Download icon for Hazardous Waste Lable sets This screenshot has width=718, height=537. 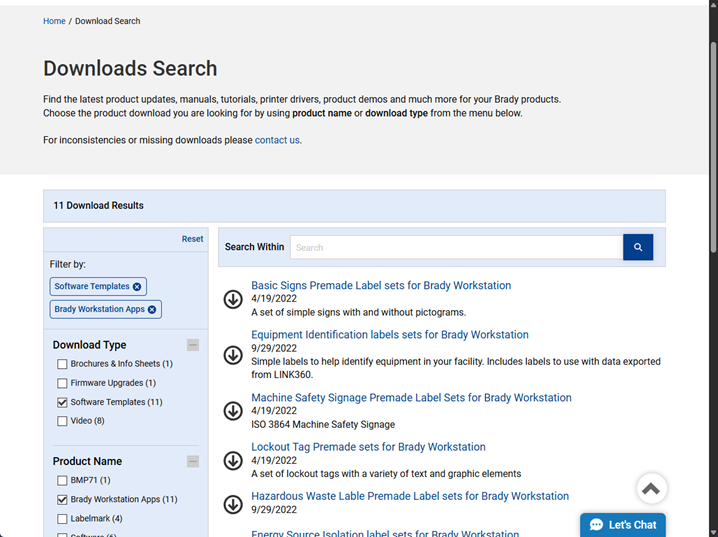[233, 504]
